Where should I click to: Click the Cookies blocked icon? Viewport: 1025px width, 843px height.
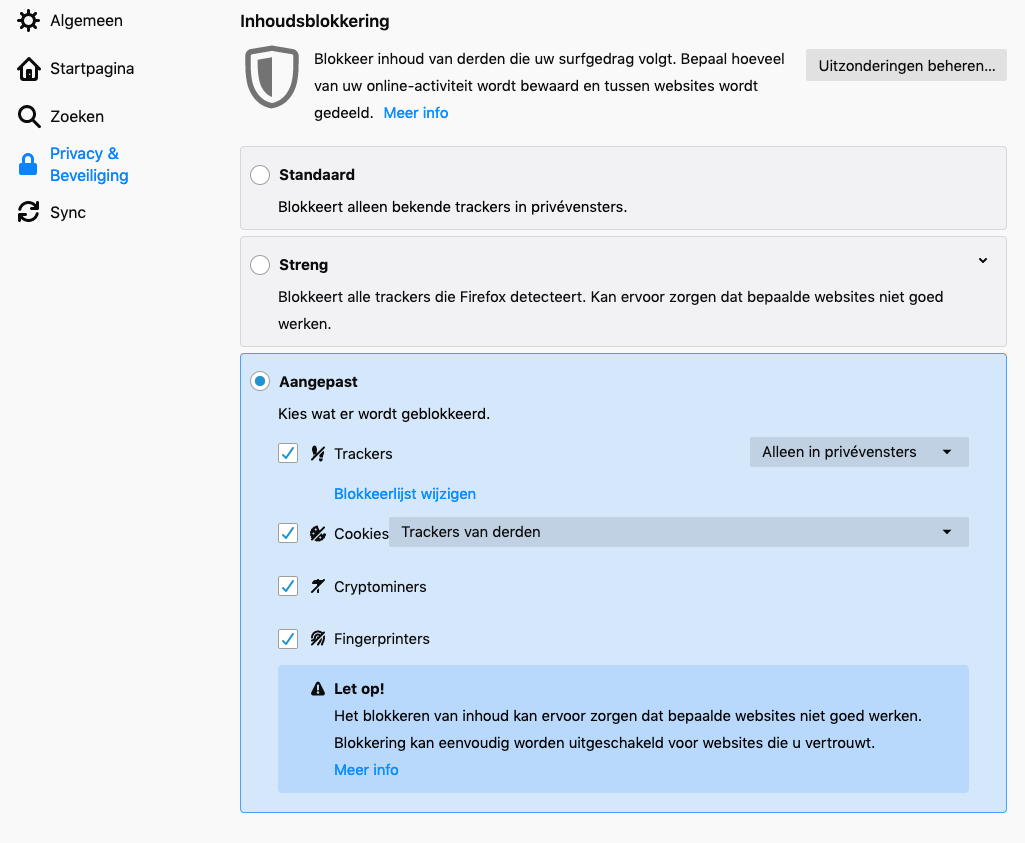click(318, 533)
